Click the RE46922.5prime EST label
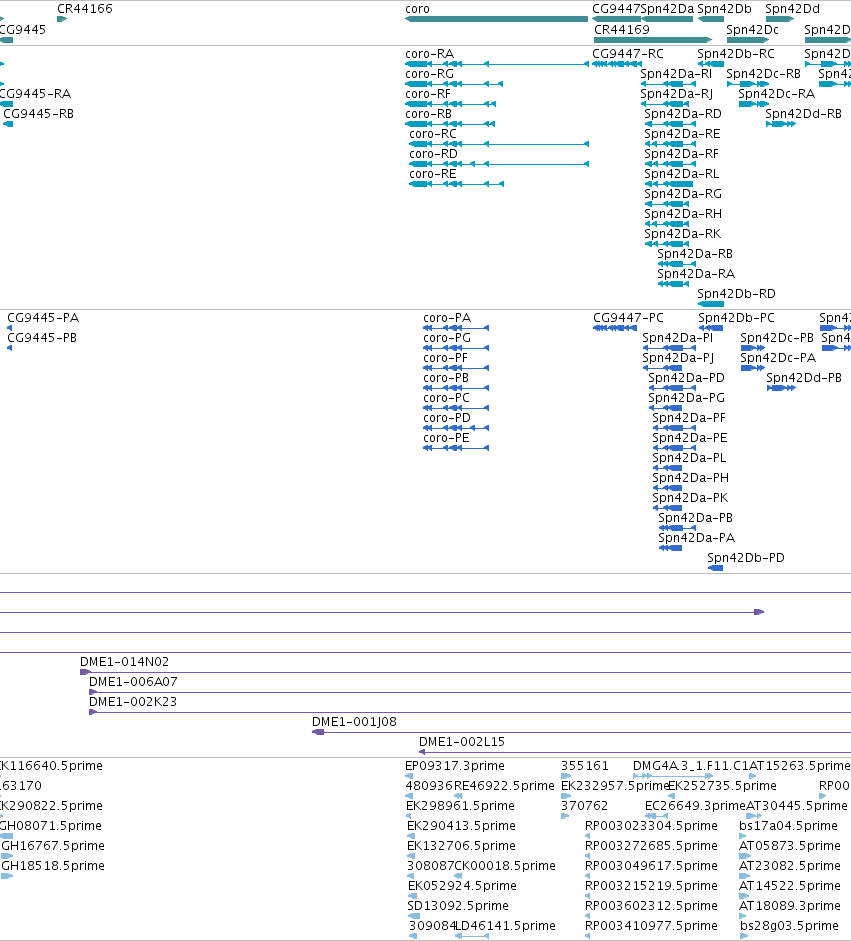This screenshot has width=851, height=941. point(504,786)
